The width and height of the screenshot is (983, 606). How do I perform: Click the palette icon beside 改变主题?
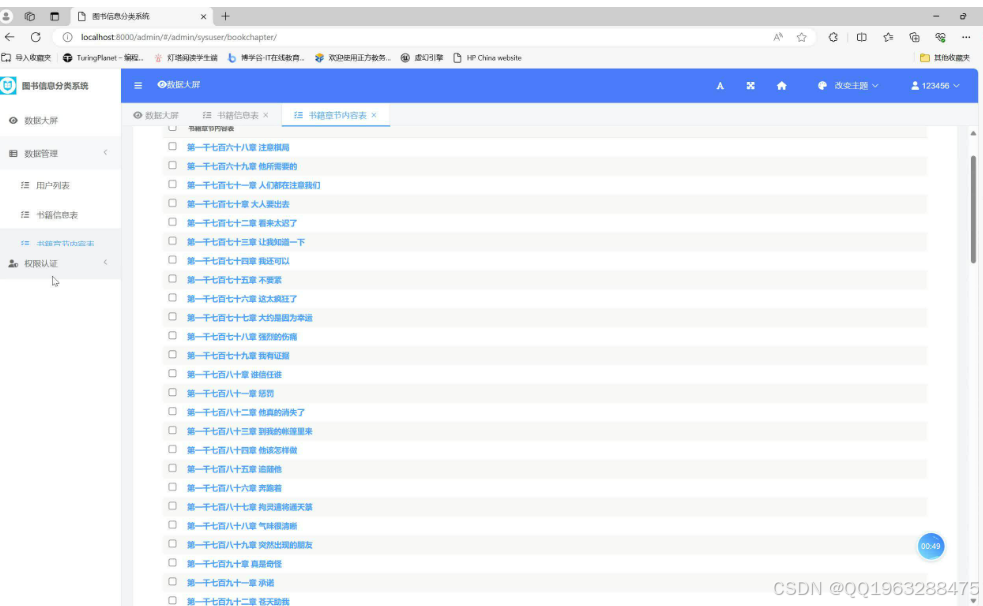[x=822, y=86]
